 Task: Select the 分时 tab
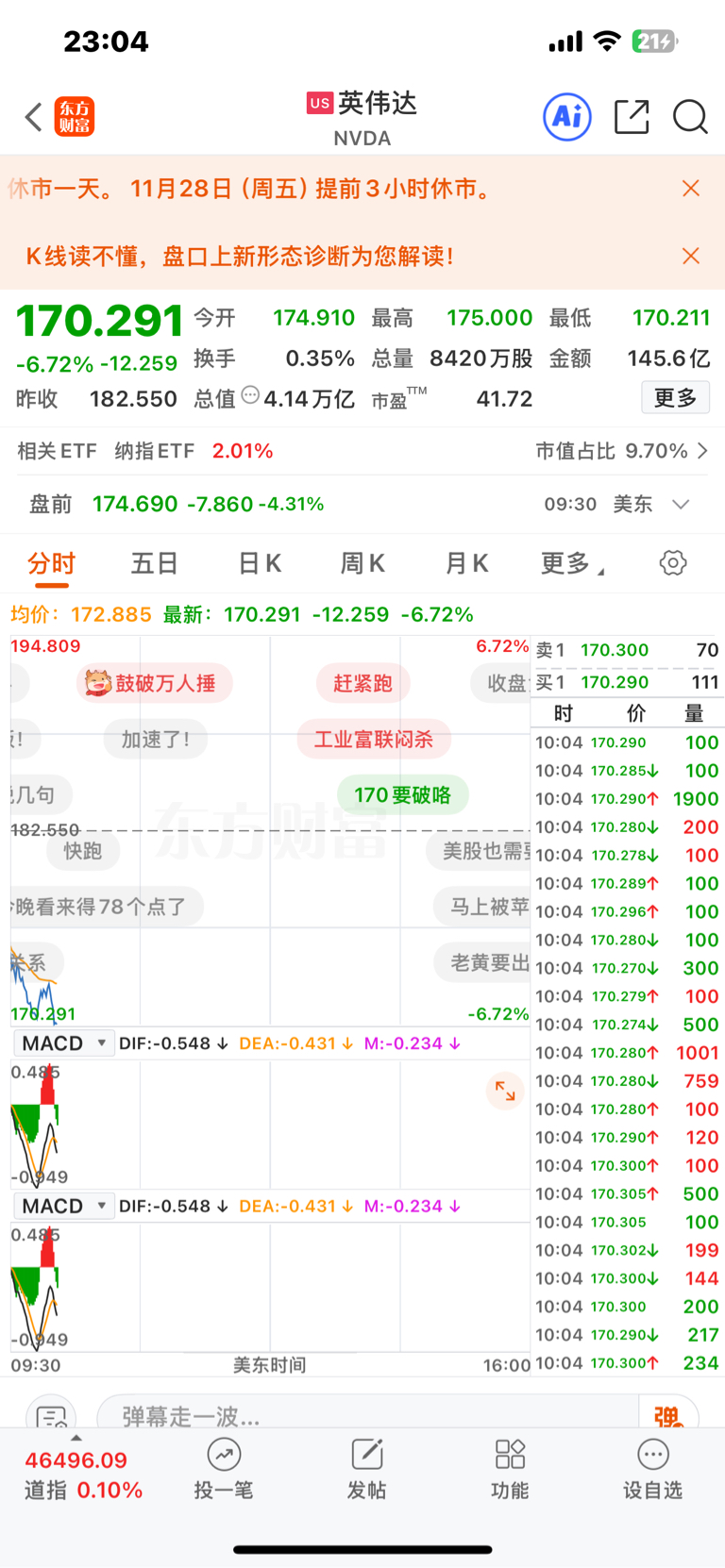point(51,564)
